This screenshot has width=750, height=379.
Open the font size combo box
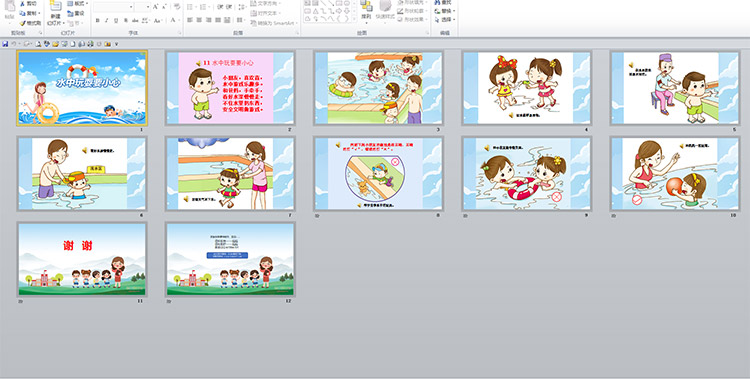tap(143, 7)
